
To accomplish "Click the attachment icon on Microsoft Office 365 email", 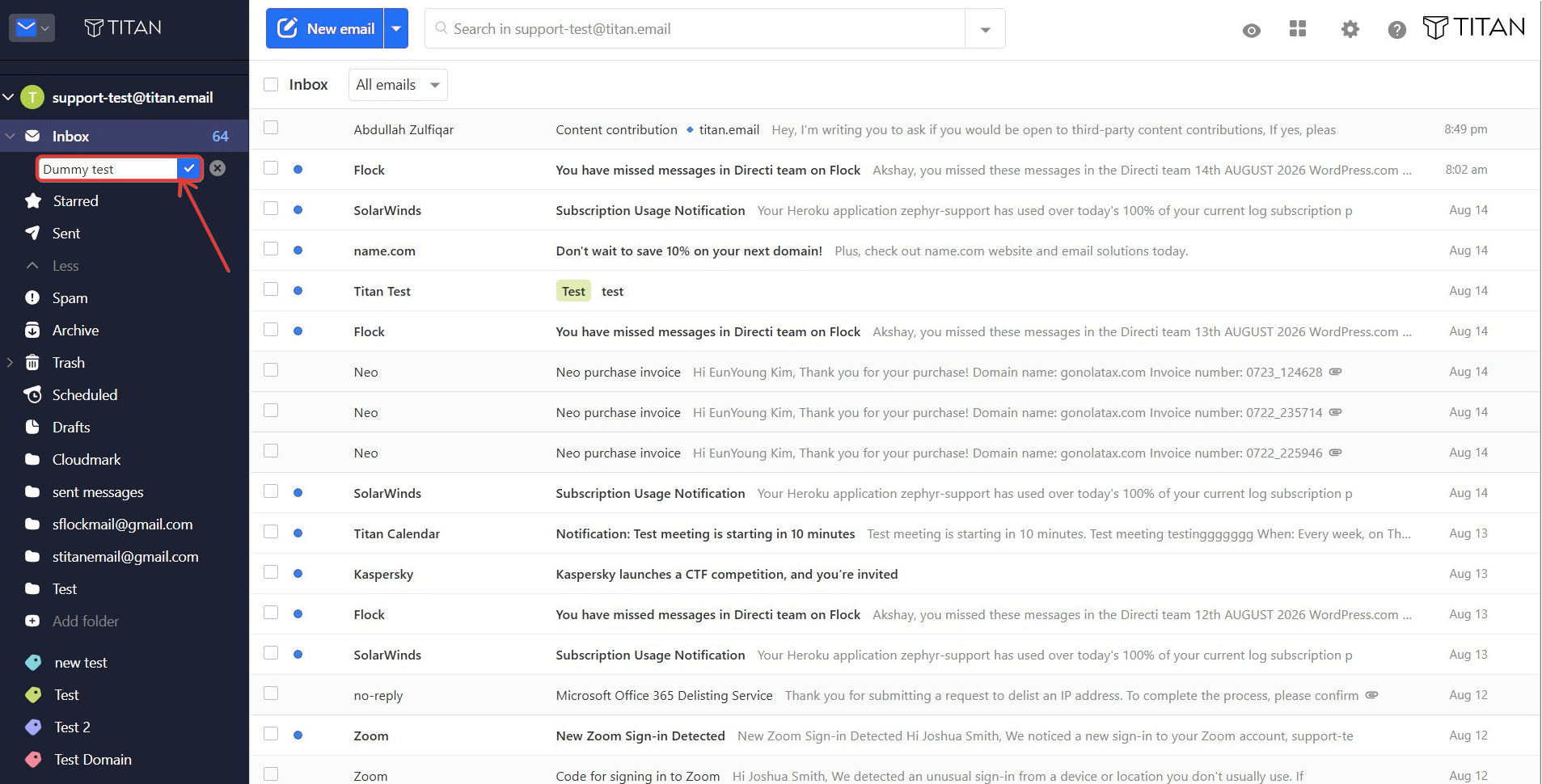I will click(1371, 694).
